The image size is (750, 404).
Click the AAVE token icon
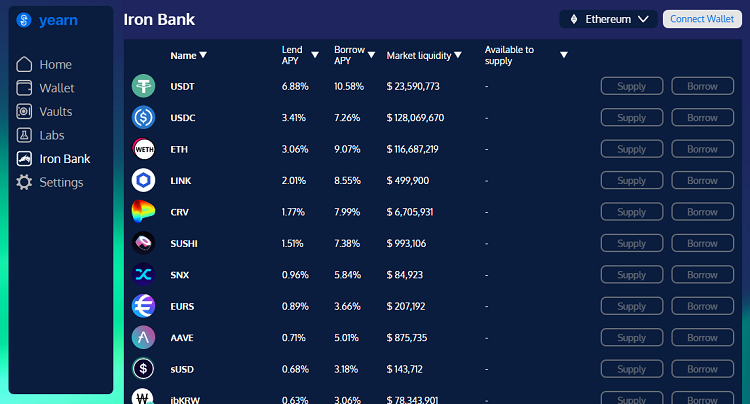click(143, 338)
